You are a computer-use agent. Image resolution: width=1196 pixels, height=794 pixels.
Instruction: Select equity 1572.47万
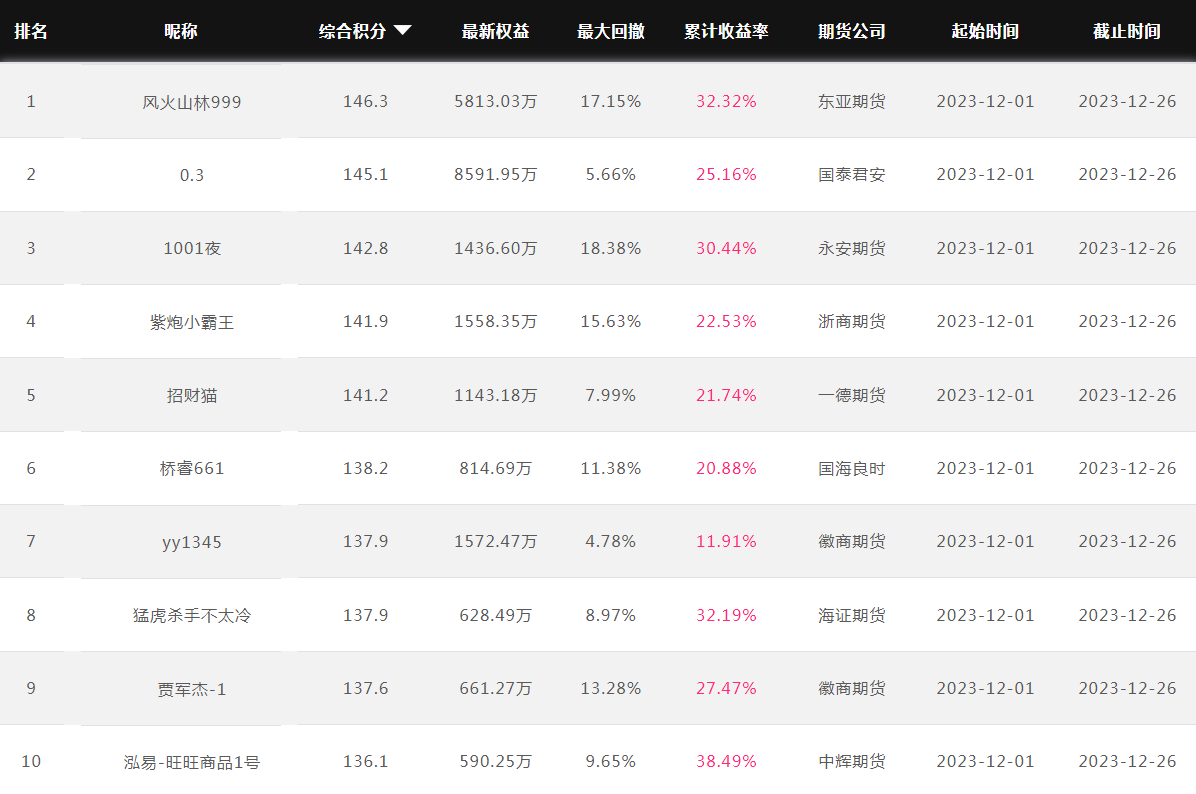[x=496, y=542]
